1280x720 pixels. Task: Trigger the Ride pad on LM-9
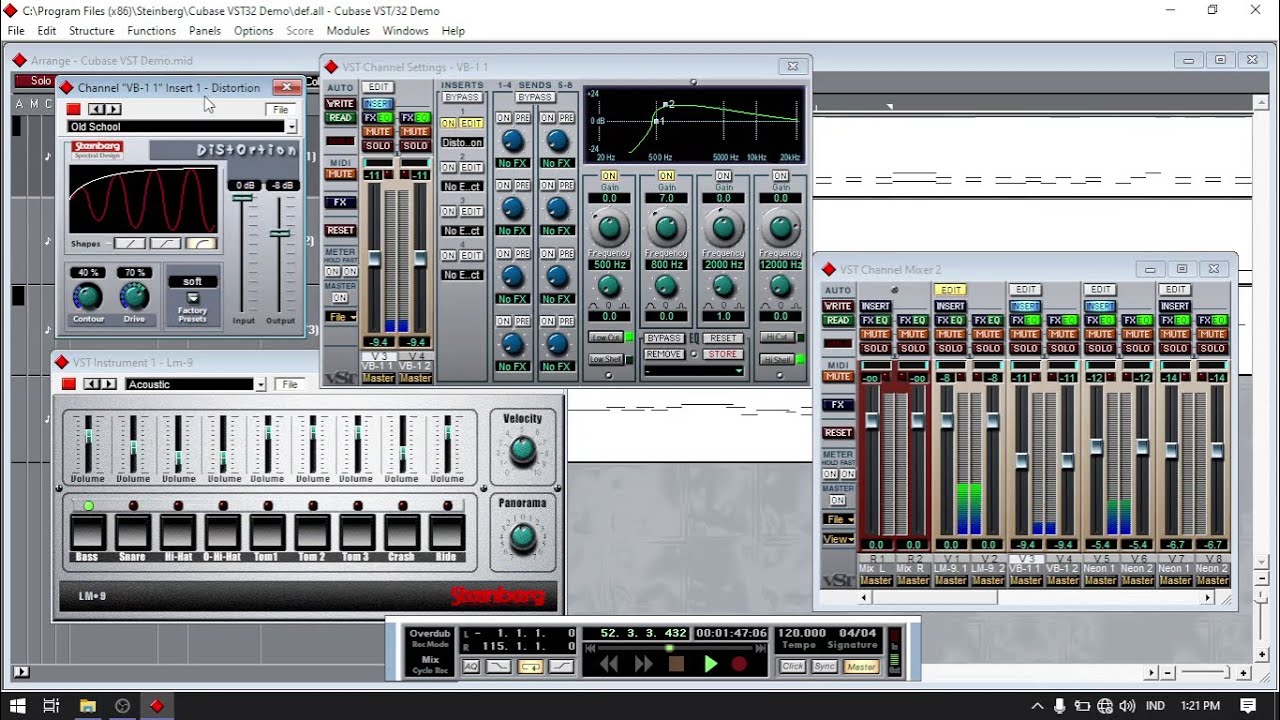pos(446,532)
